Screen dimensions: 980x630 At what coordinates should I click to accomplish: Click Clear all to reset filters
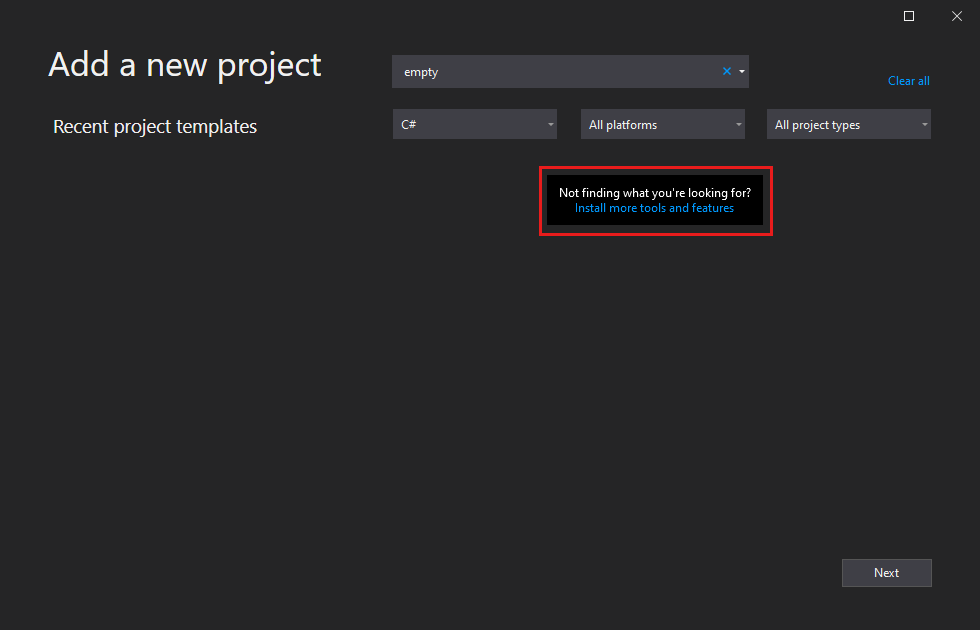pyautogui.click(x=908, y=80)
